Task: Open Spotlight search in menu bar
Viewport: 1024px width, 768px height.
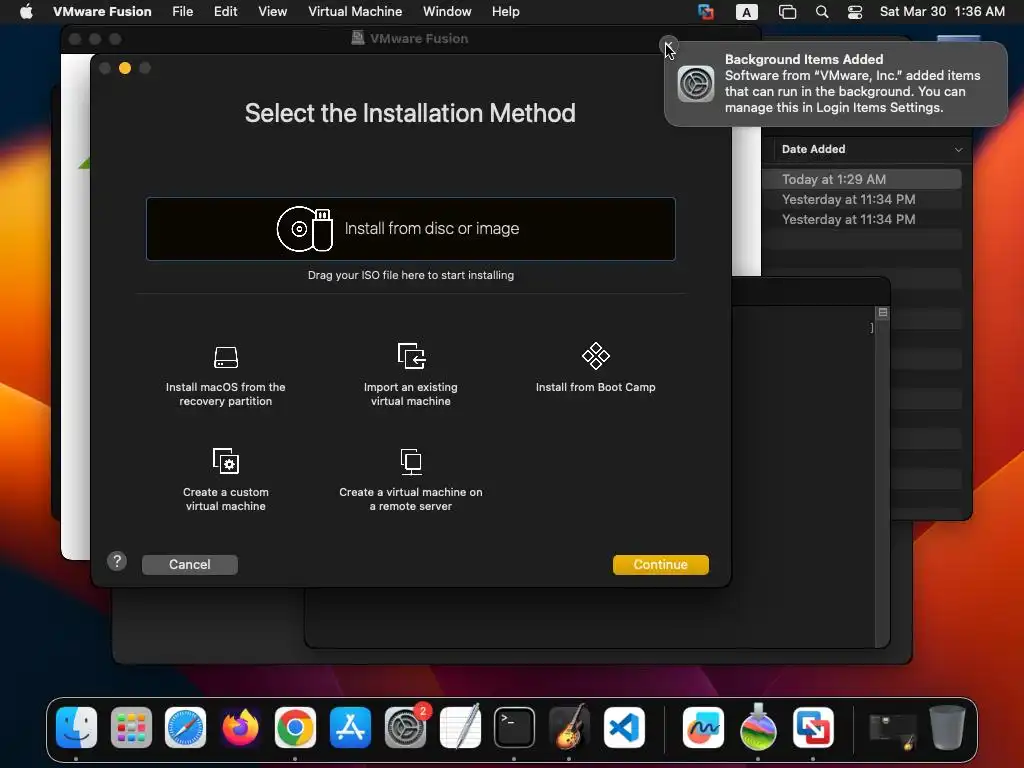Action: coord(822,12)
